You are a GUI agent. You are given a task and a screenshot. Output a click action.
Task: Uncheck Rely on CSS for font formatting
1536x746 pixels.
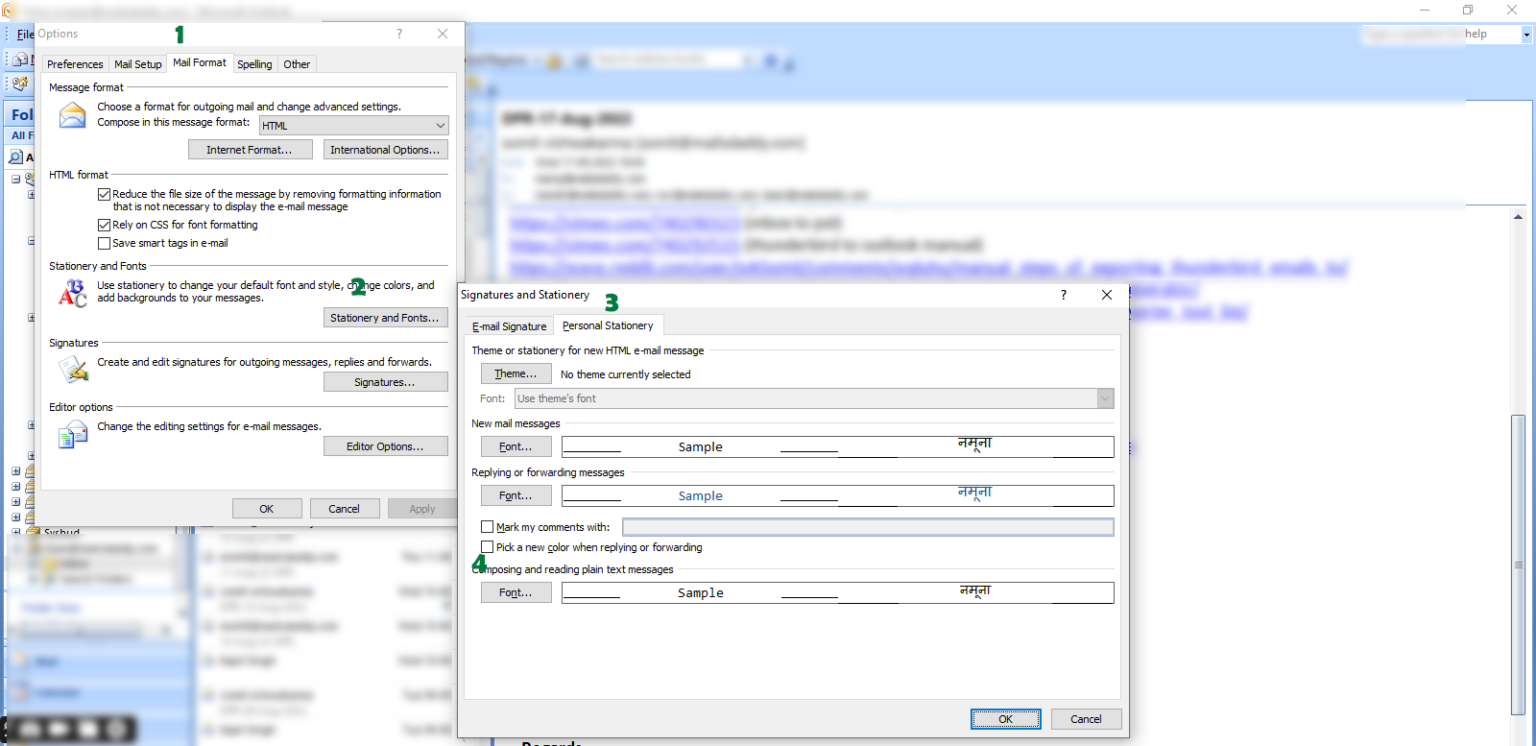pos(104,225)
